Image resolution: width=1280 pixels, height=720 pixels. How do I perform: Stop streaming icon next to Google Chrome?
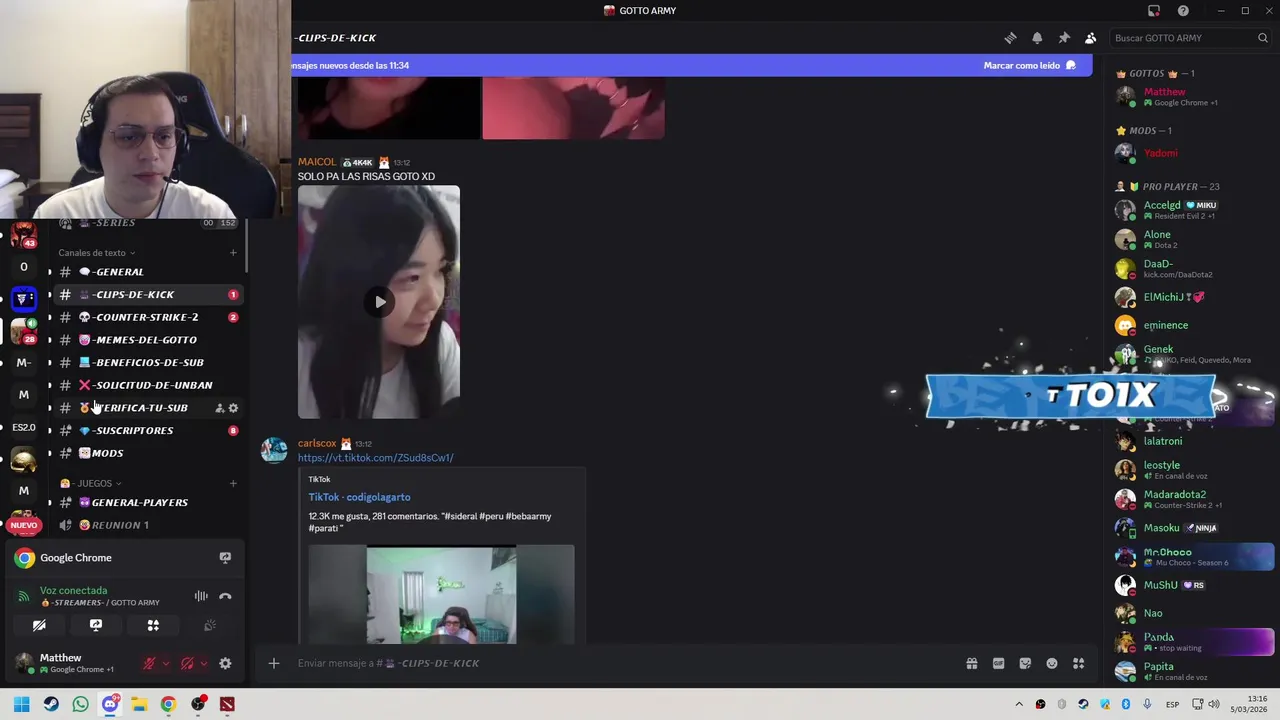tap(225, 558)
